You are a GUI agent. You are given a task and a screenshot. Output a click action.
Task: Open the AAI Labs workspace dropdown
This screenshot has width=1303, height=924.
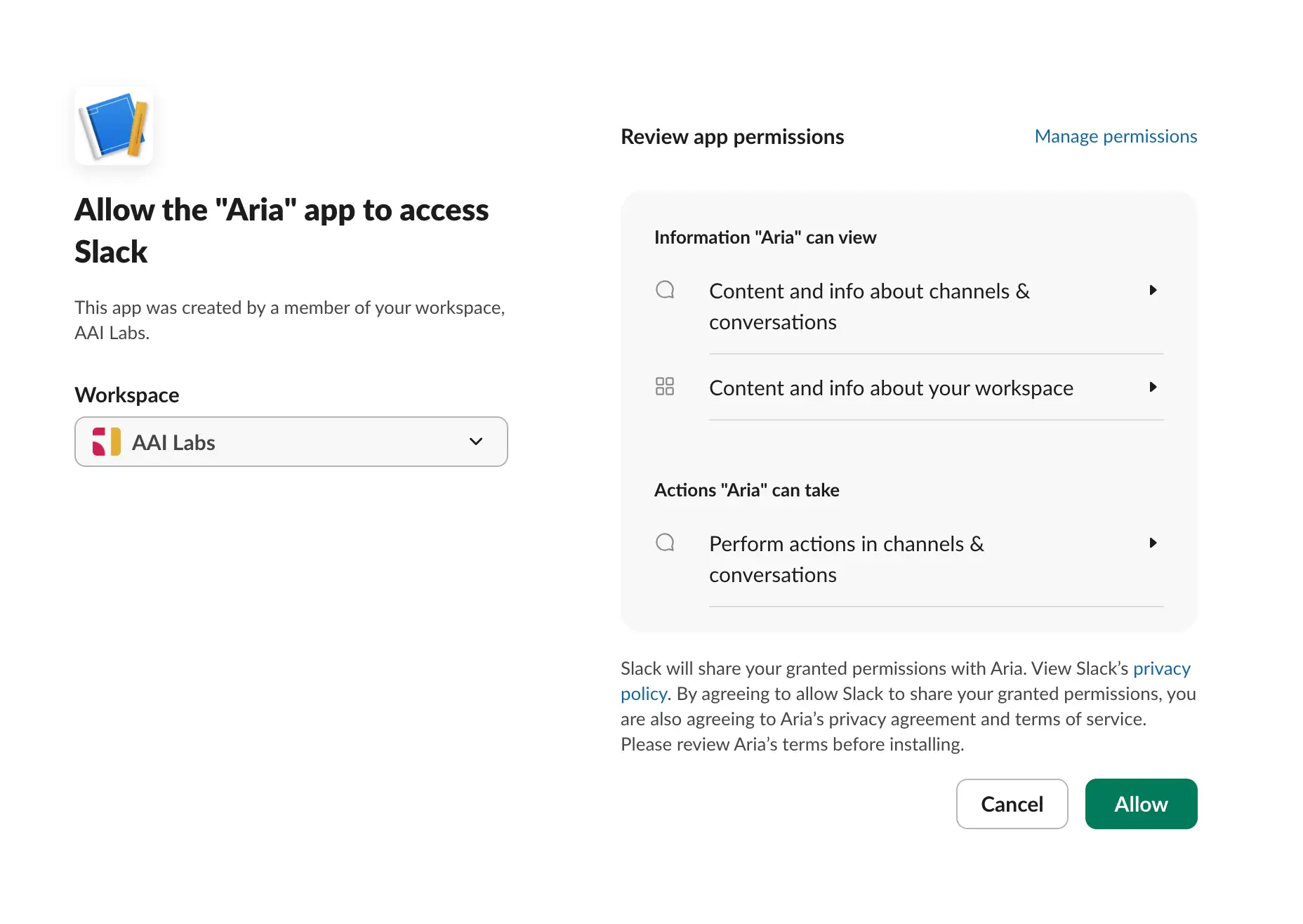tap(291, 442)
